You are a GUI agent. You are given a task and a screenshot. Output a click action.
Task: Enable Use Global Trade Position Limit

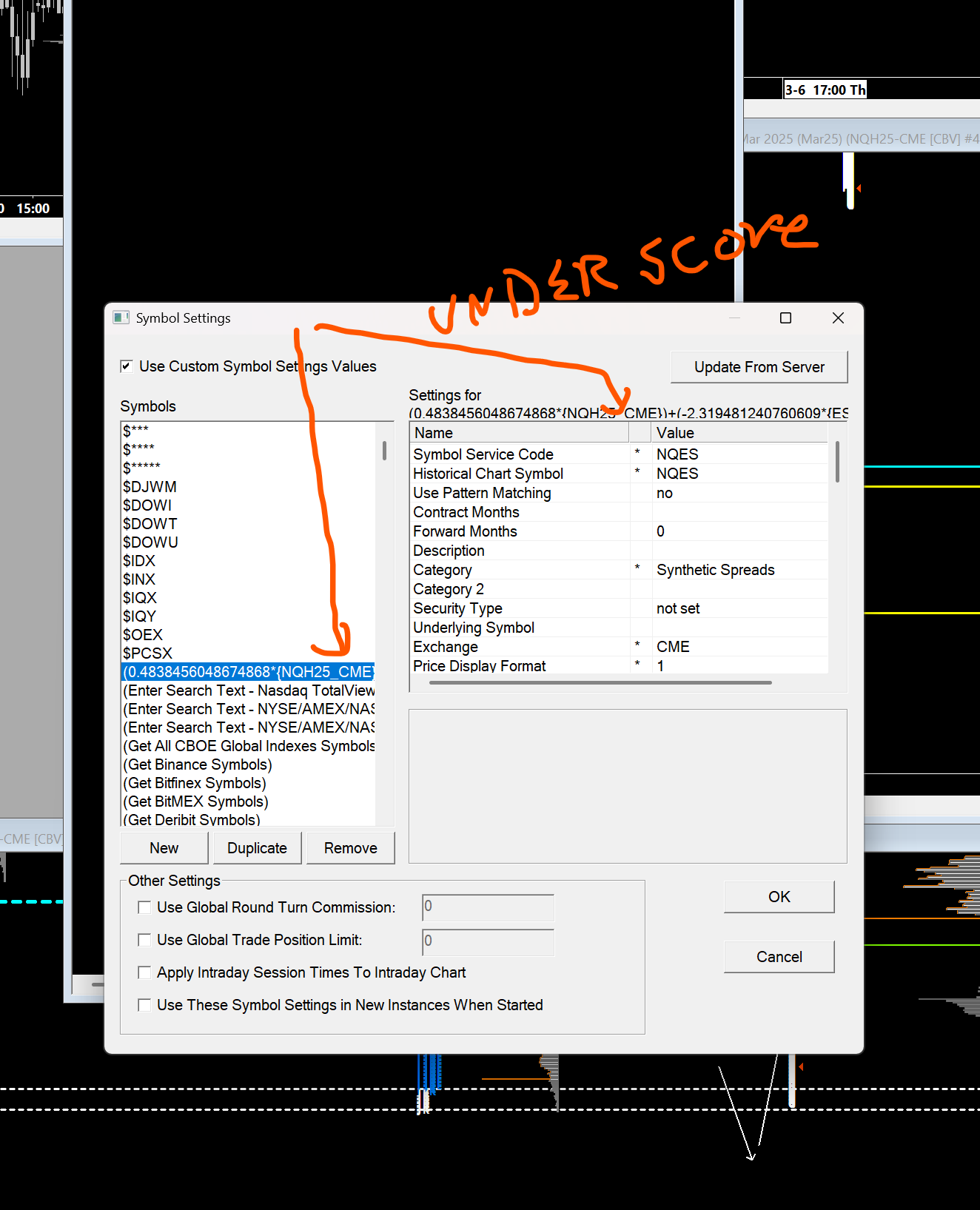(x=144, y=940)
